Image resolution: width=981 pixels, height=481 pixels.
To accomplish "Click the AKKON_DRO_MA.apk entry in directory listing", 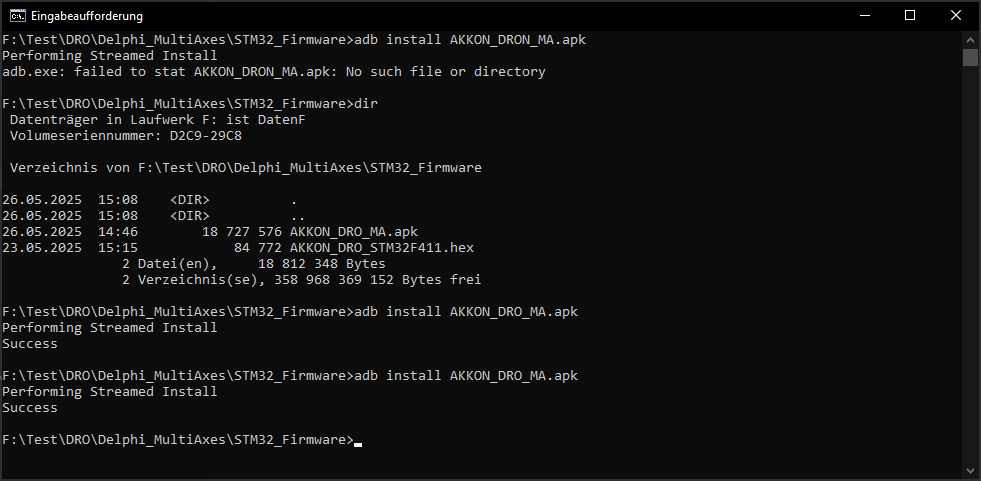I will click(354, 231).
